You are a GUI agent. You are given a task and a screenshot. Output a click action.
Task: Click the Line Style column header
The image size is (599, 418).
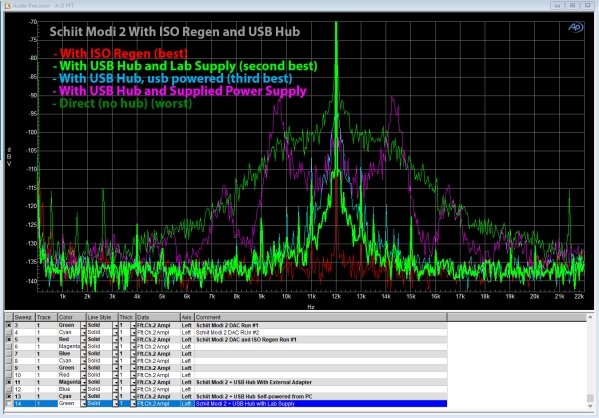point(102,317)
